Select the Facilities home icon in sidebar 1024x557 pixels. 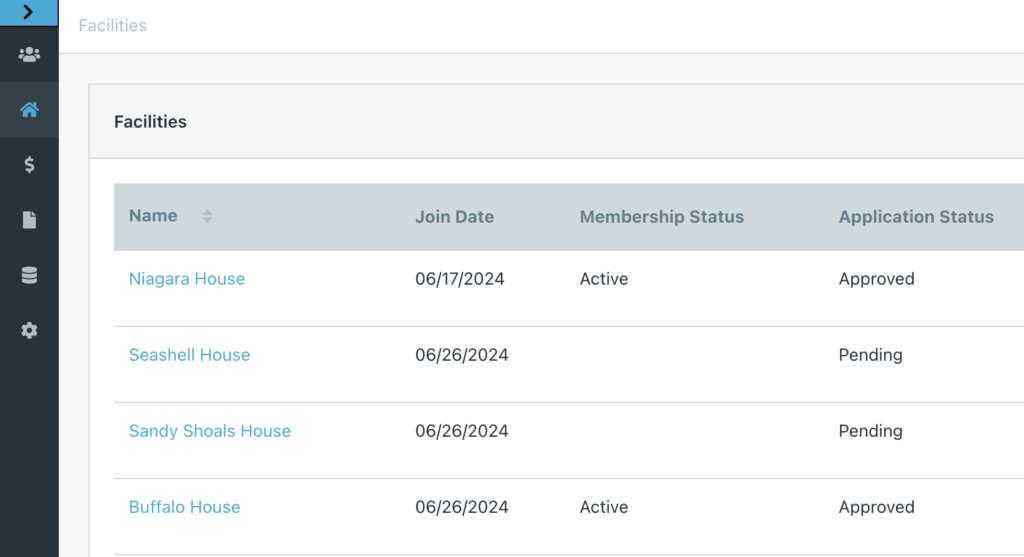(29, 110)
